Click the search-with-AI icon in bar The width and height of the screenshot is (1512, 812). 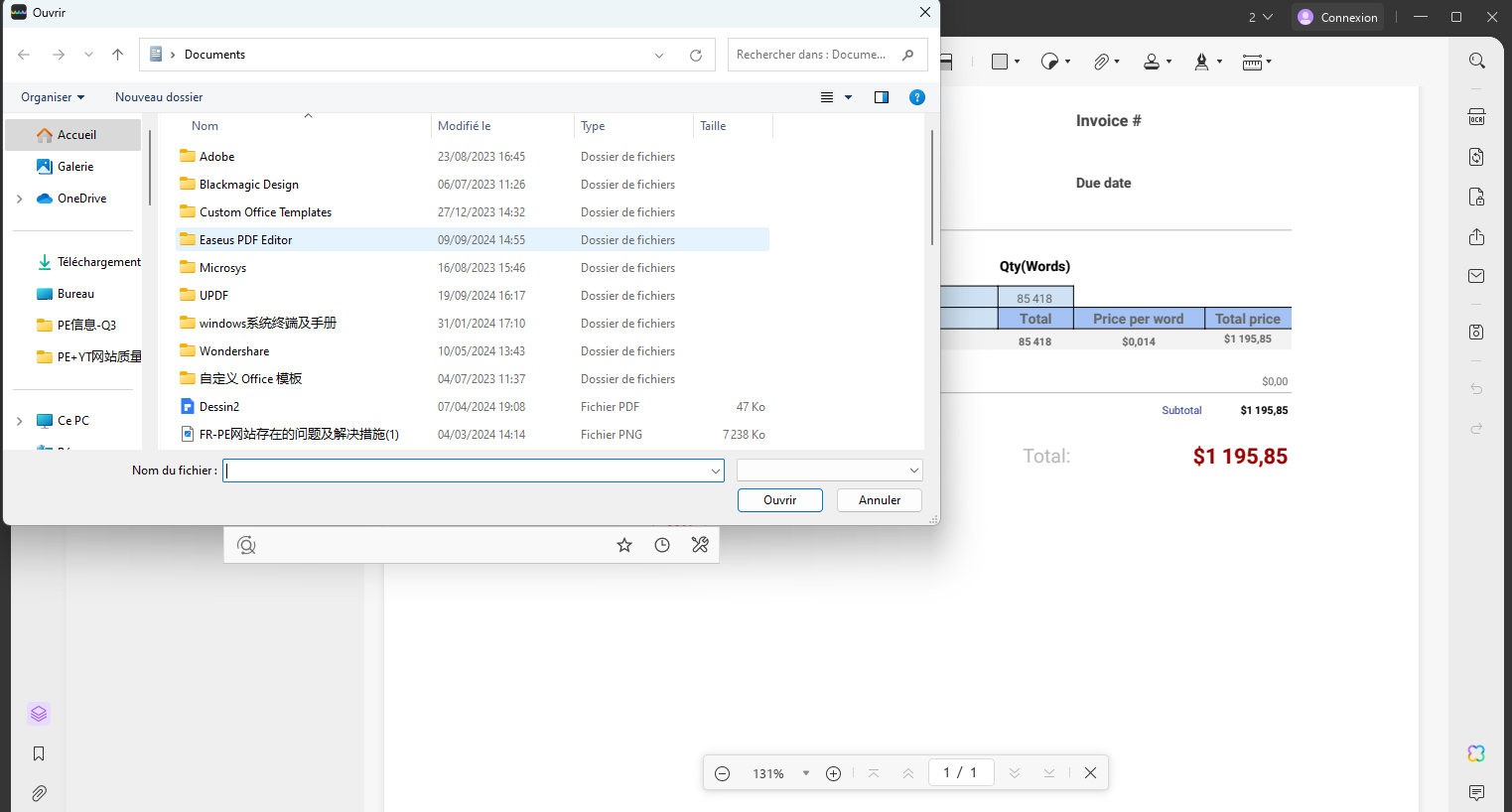click(x=247, y=545)
